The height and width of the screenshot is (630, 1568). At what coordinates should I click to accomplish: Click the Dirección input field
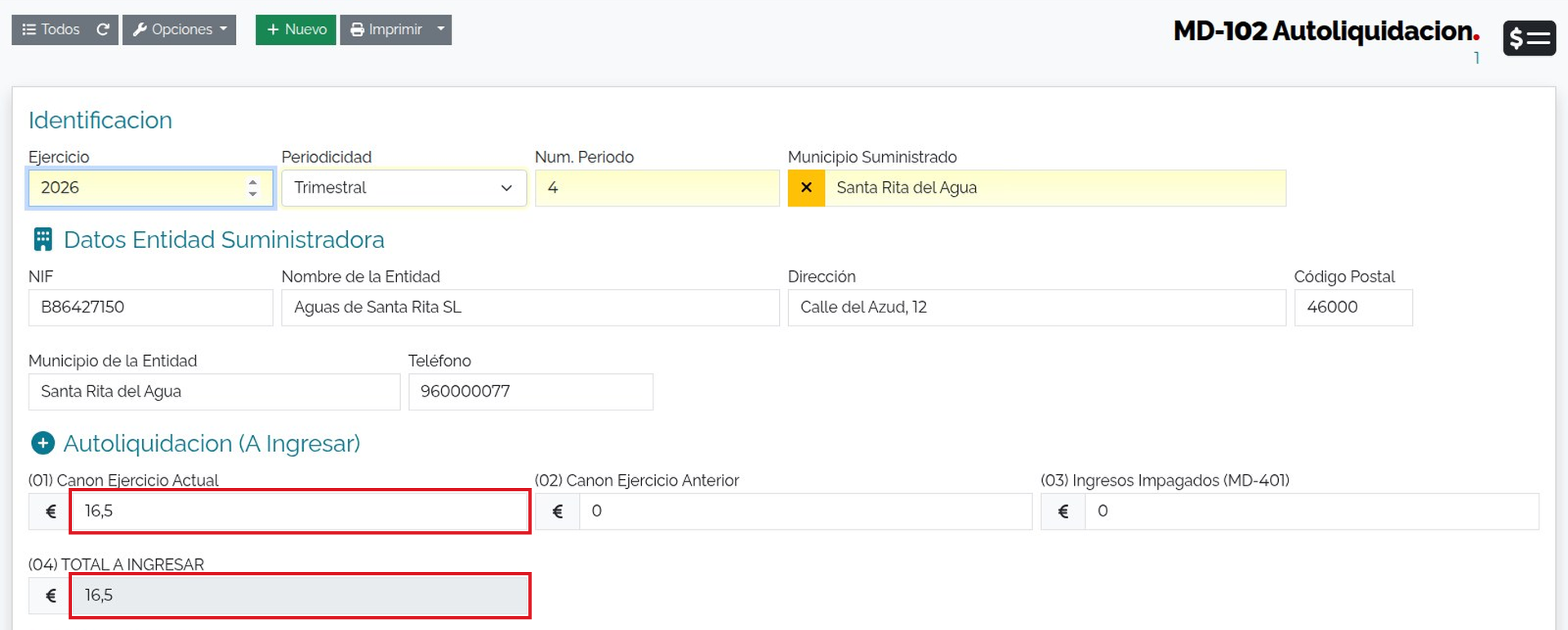[1037, 308]
